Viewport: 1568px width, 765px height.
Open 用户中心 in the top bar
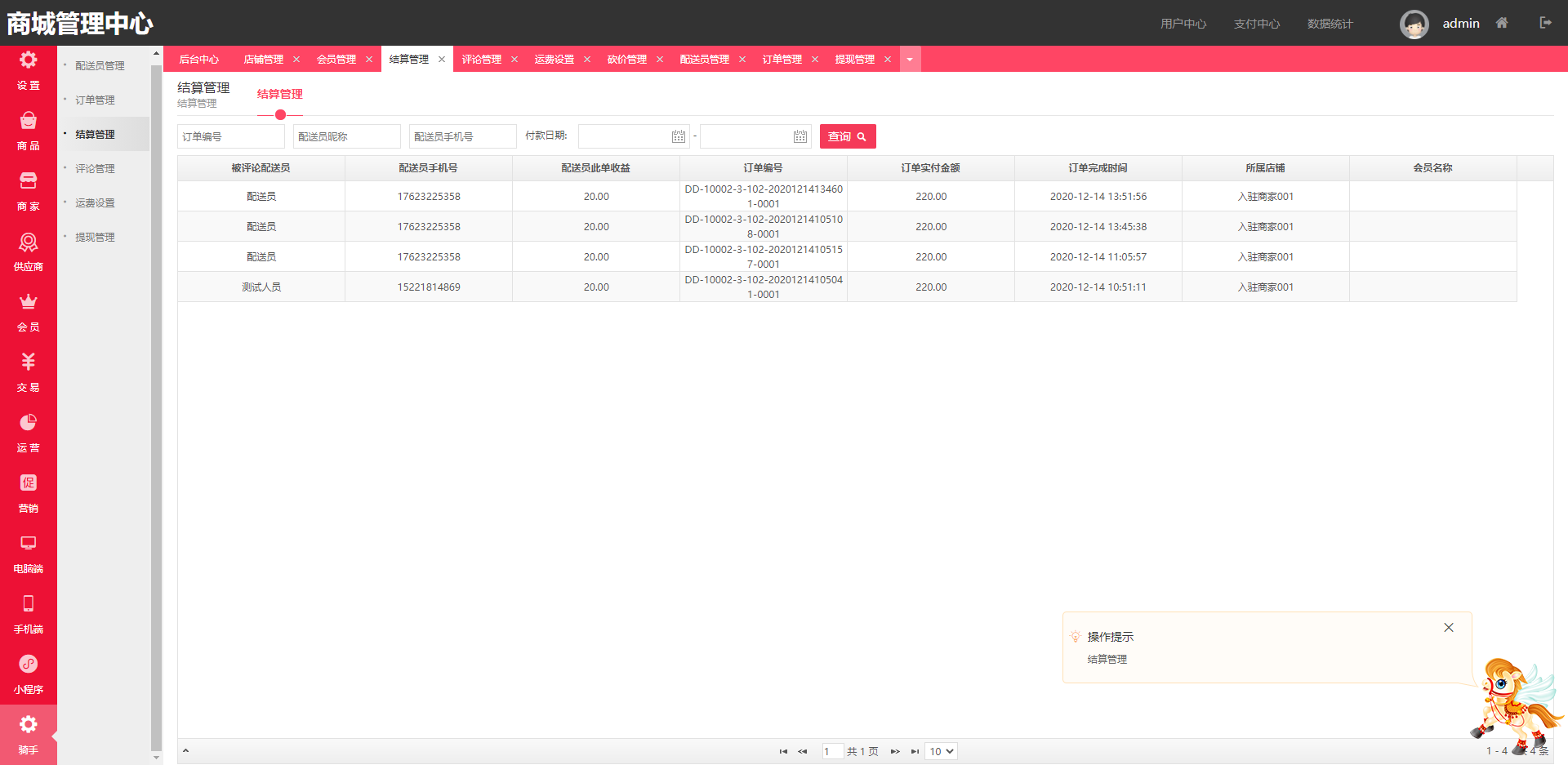coord(1183,24)
